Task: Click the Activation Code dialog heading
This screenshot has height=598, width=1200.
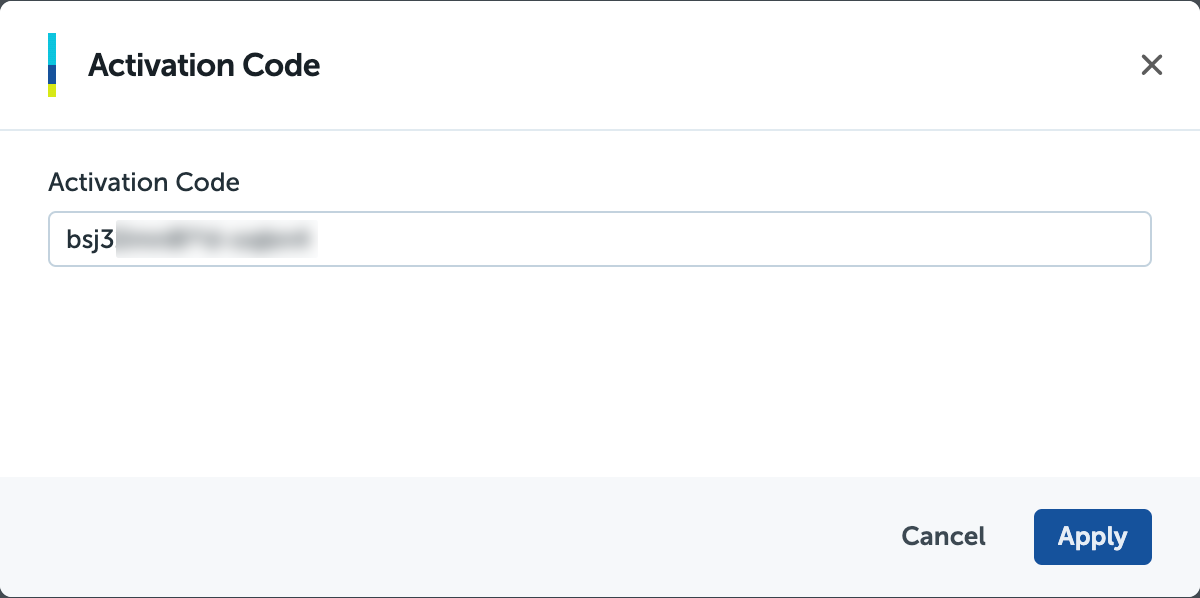Action: pos(204,66)
